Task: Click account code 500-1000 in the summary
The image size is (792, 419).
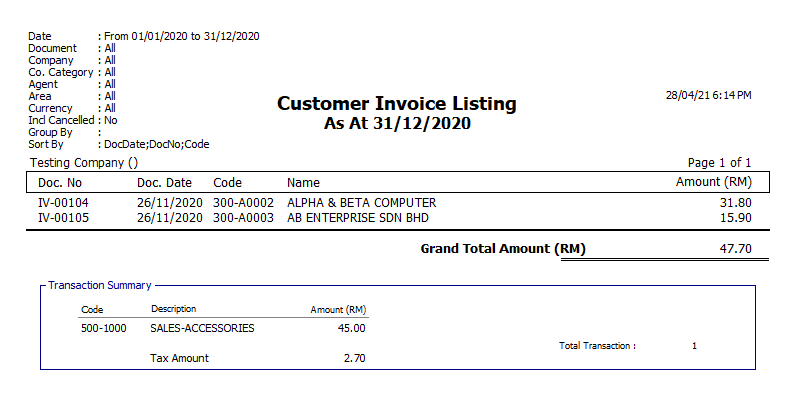Action: pyautogui.click(x=105, y=328)
